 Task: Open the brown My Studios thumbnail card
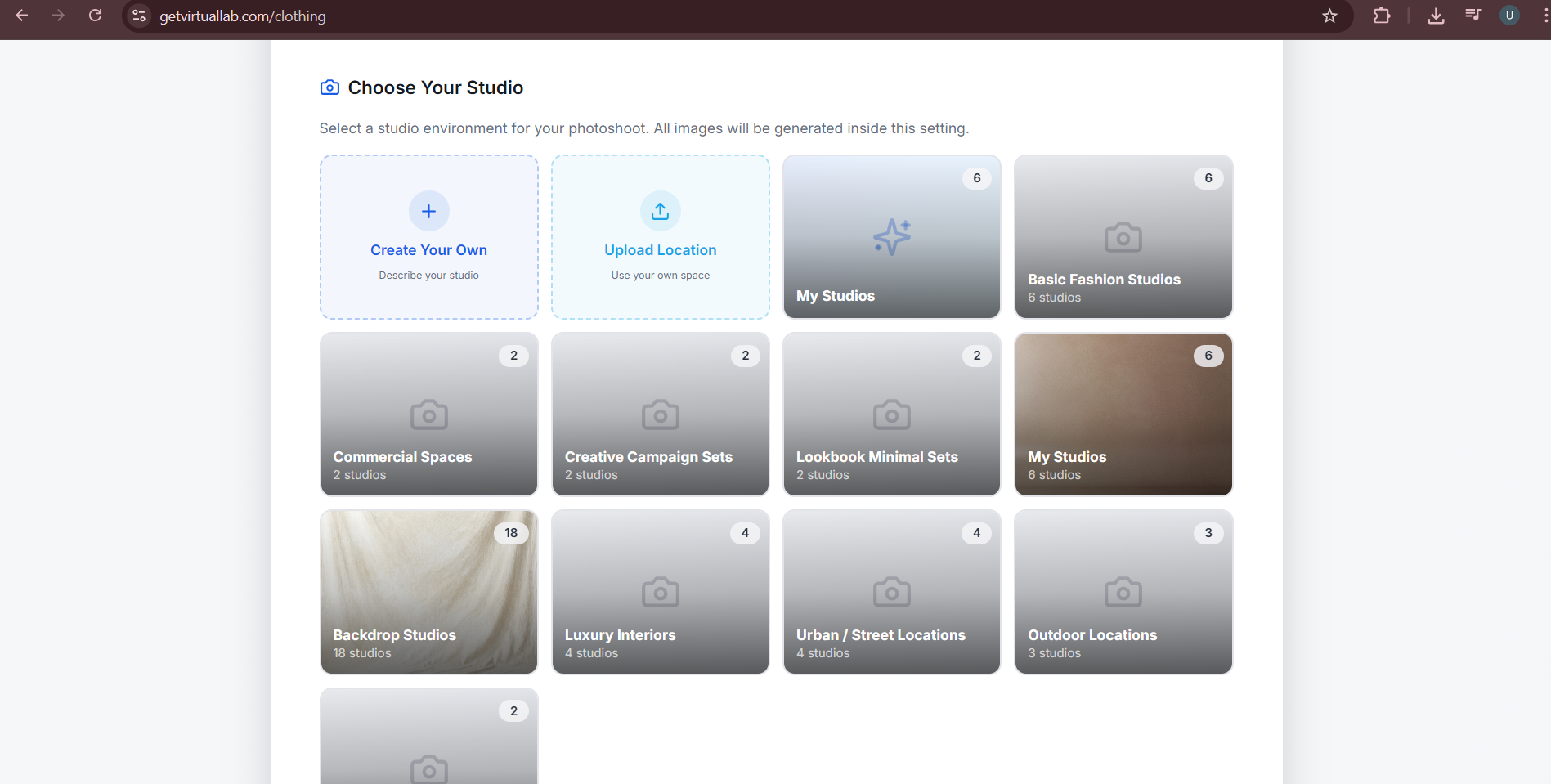tap(1123, 414)
